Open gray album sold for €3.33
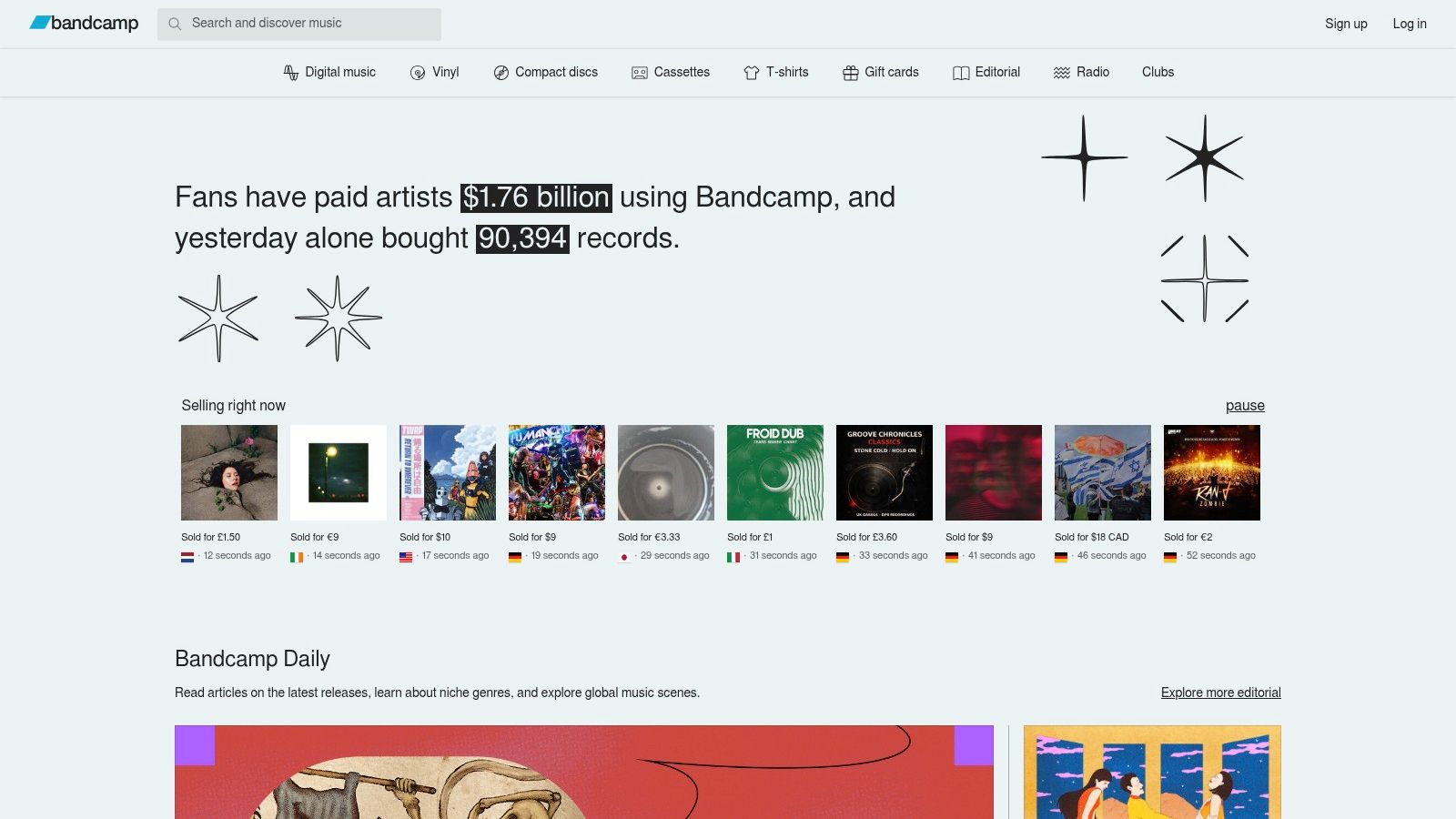Image resolution: width=1456 pixels, height=819 pixels. [x=666, y=472]
